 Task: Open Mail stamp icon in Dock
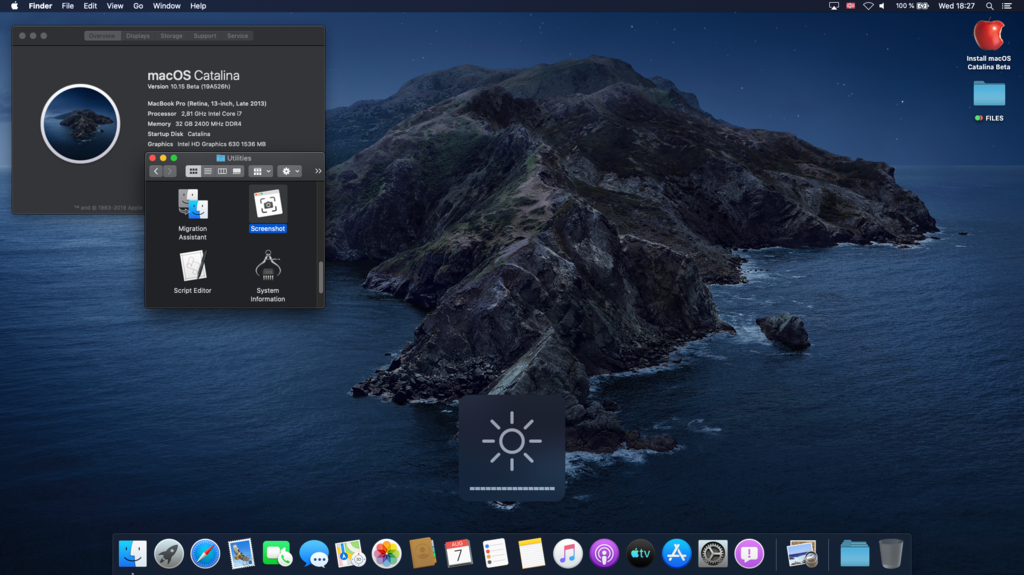coord(241,554)
